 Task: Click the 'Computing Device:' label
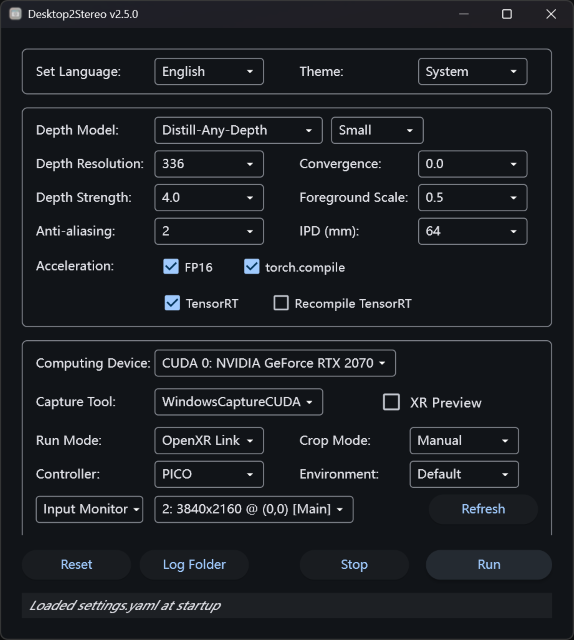[93, 363]
